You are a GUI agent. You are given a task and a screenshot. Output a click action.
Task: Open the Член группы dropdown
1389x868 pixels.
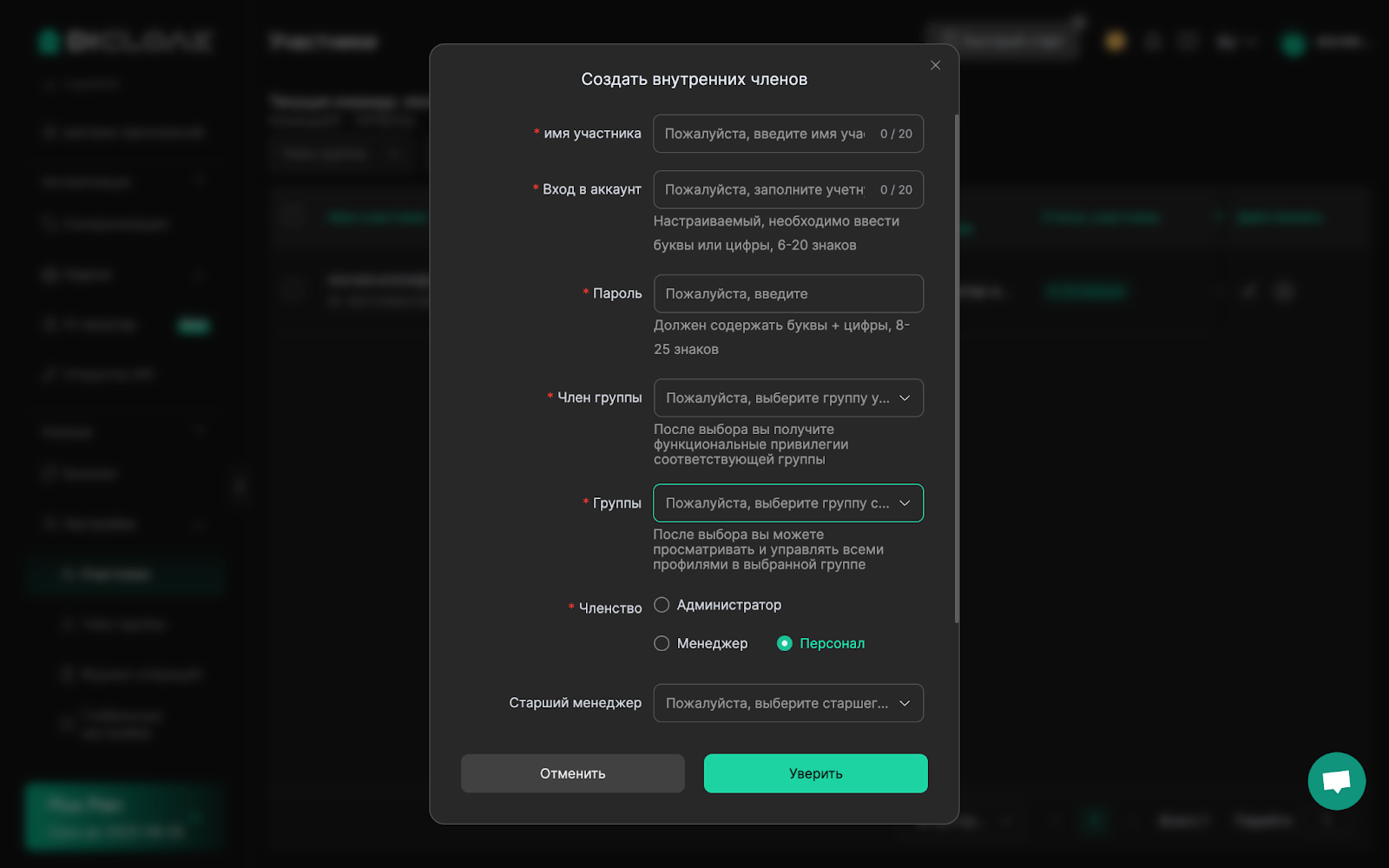point(787,398)
